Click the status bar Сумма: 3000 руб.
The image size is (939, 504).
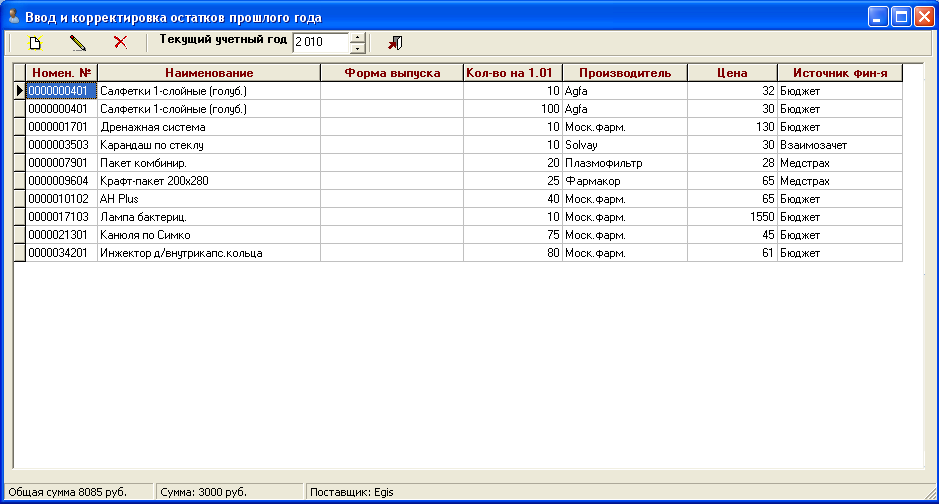click(x=229, y=492)
